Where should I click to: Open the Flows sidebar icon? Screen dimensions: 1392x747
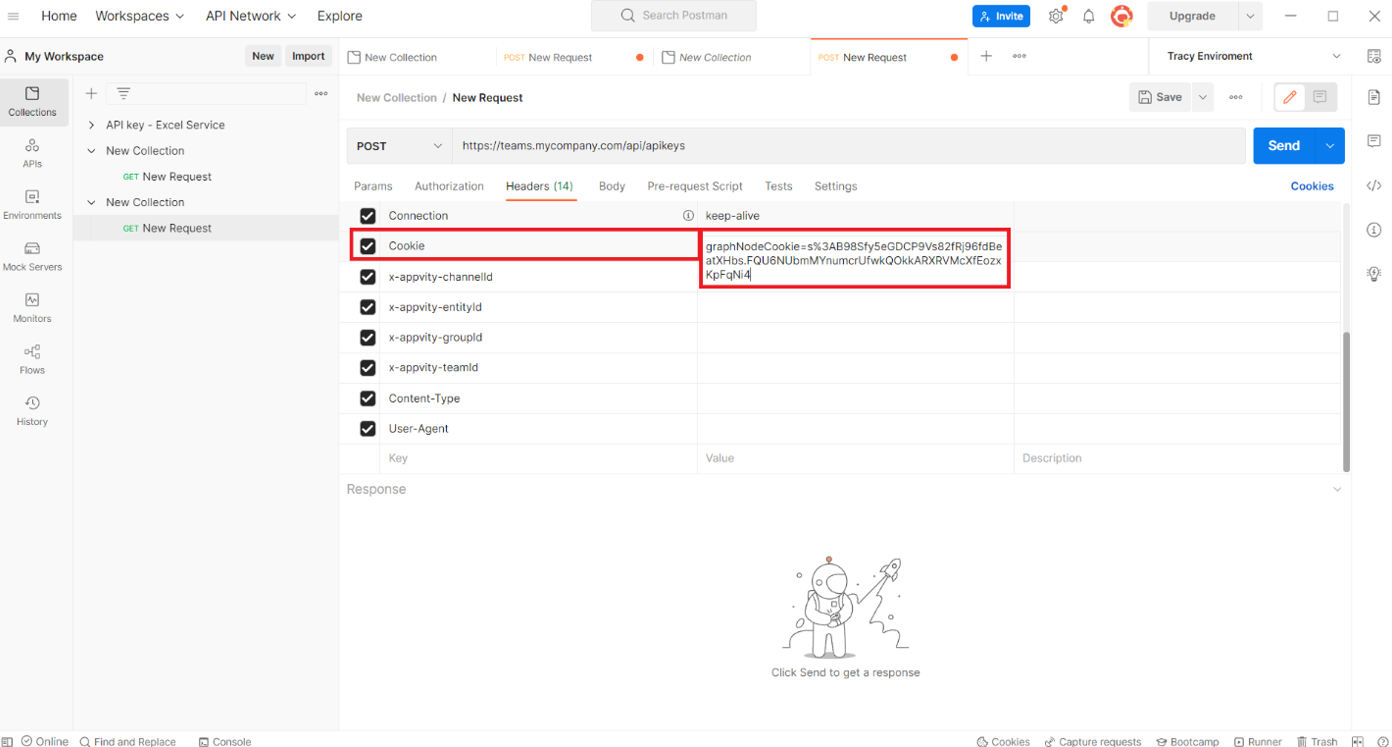click(x=32, y=359)
